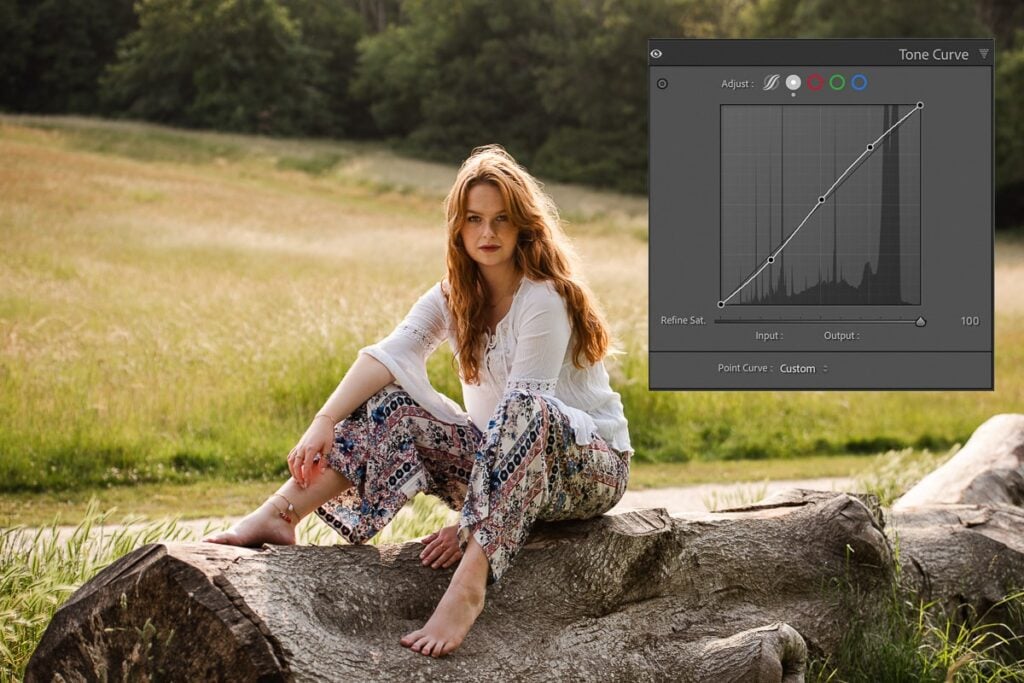
Task: Click the Input field below the curve
Action: [x=768, y=336]
